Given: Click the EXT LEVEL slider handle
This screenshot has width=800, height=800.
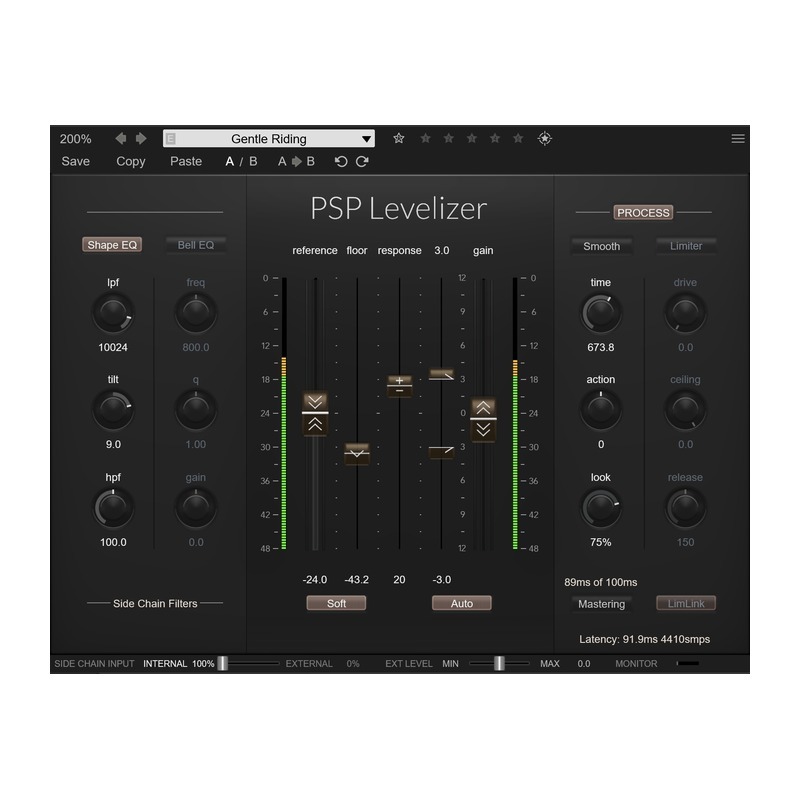Looking at the screenshot, I should 499,663.
